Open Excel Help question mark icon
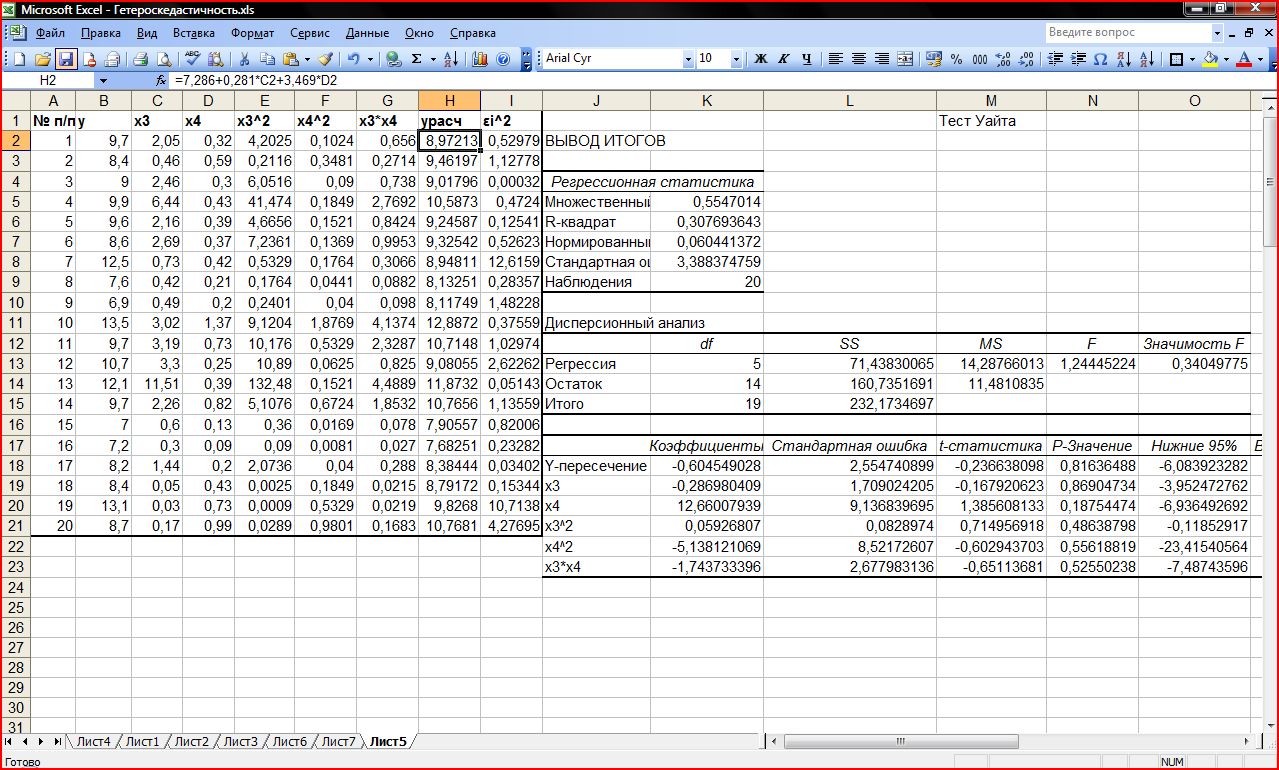This screenshot has width=1279, height=770. (502, 59)
